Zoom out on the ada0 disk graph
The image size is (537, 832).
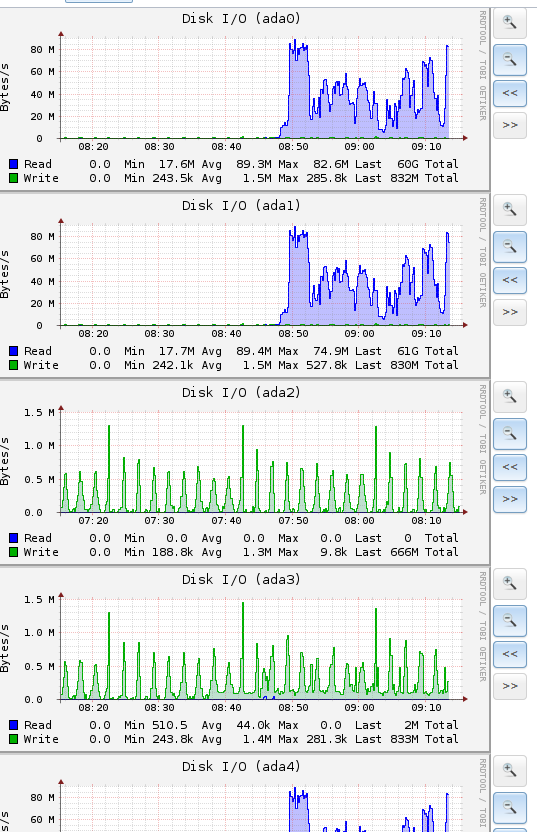(x=510, y=60)
